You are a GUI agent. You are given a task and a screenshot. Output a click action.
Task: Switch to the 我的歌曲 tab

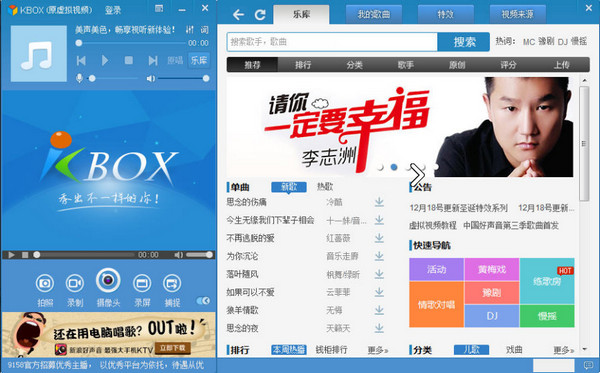[374, 15]
